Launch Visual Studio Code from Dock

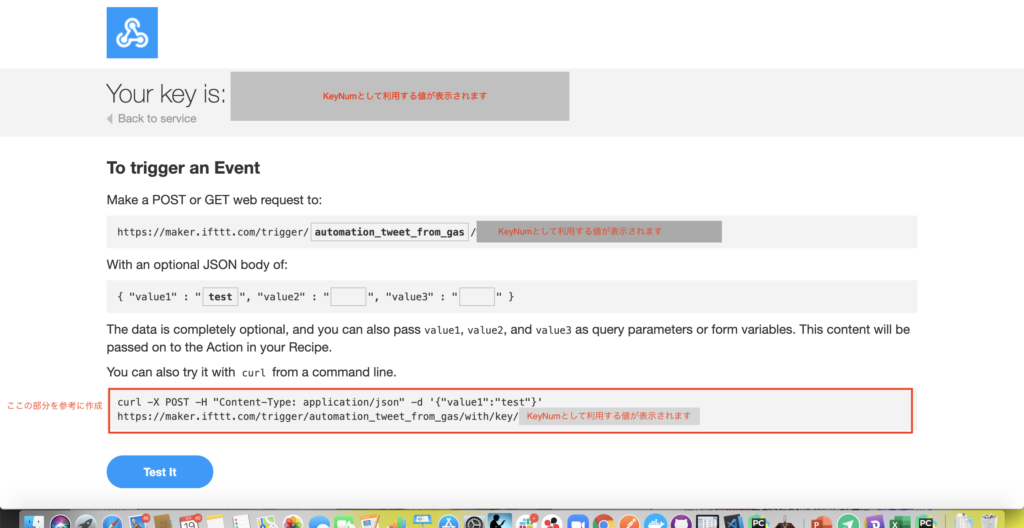tap(733, 521)
